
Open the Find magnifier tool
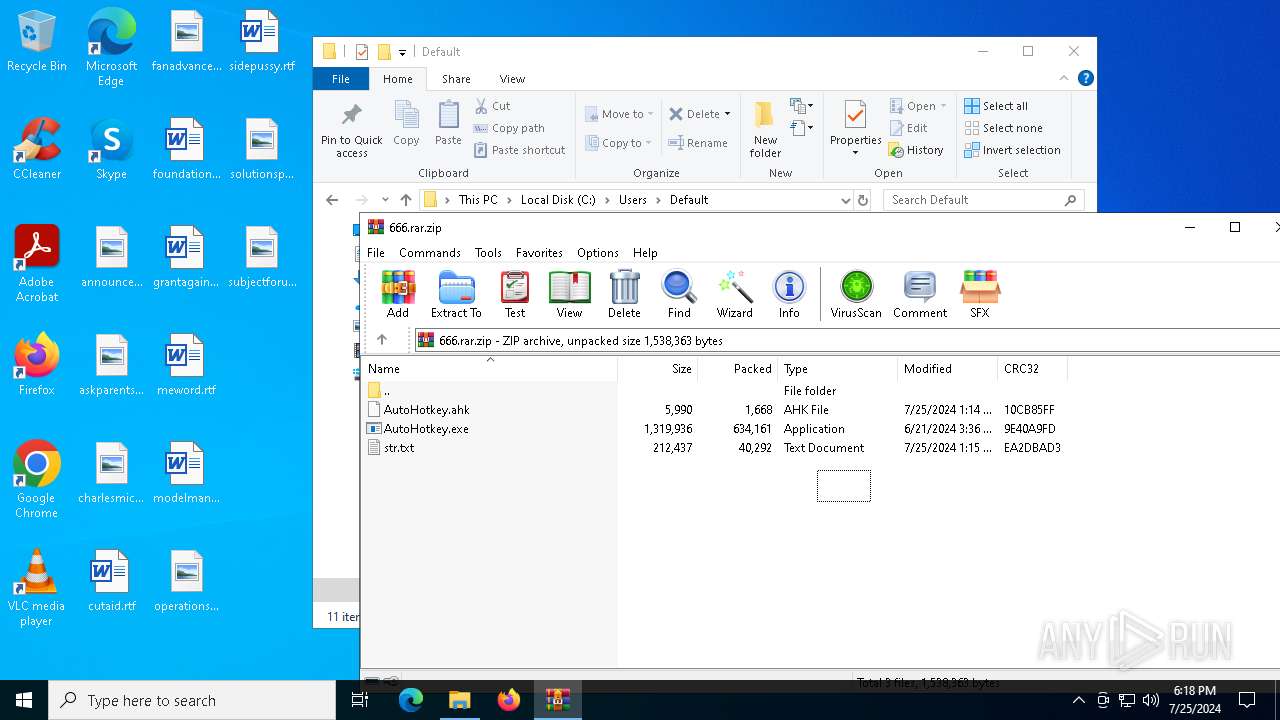tap(679, 294)
